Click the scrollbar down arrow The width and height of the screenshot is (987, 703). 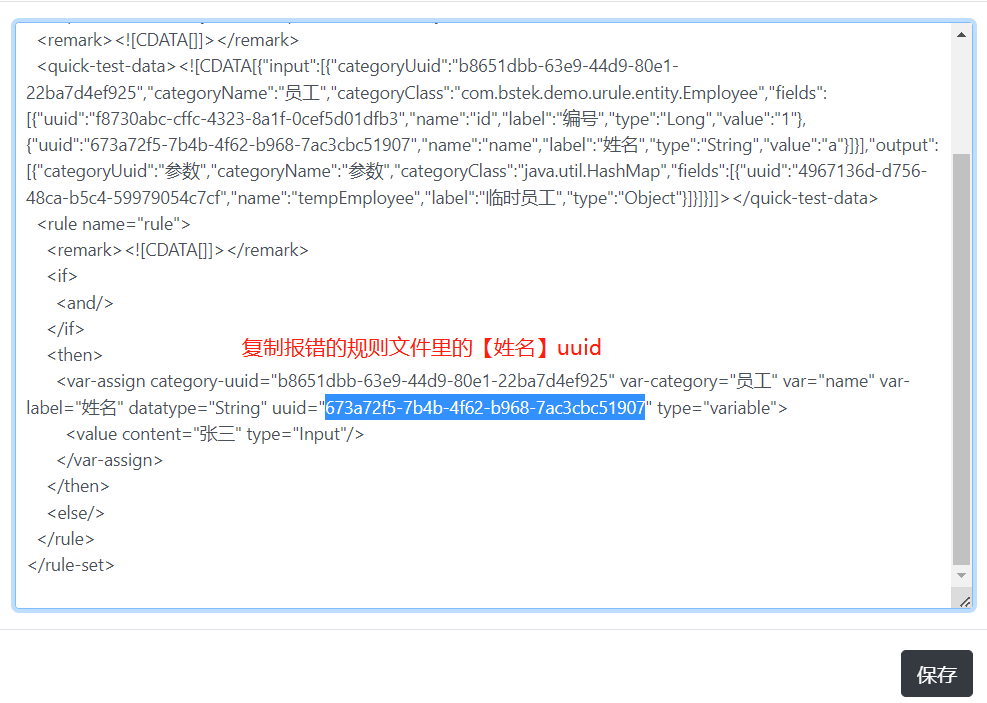coord(961,575)
